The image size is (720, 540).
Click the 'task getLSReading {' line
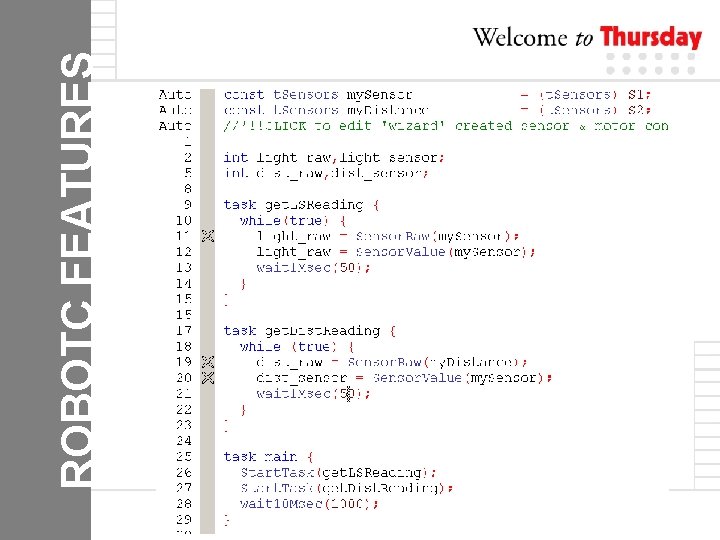pos(301,205)
